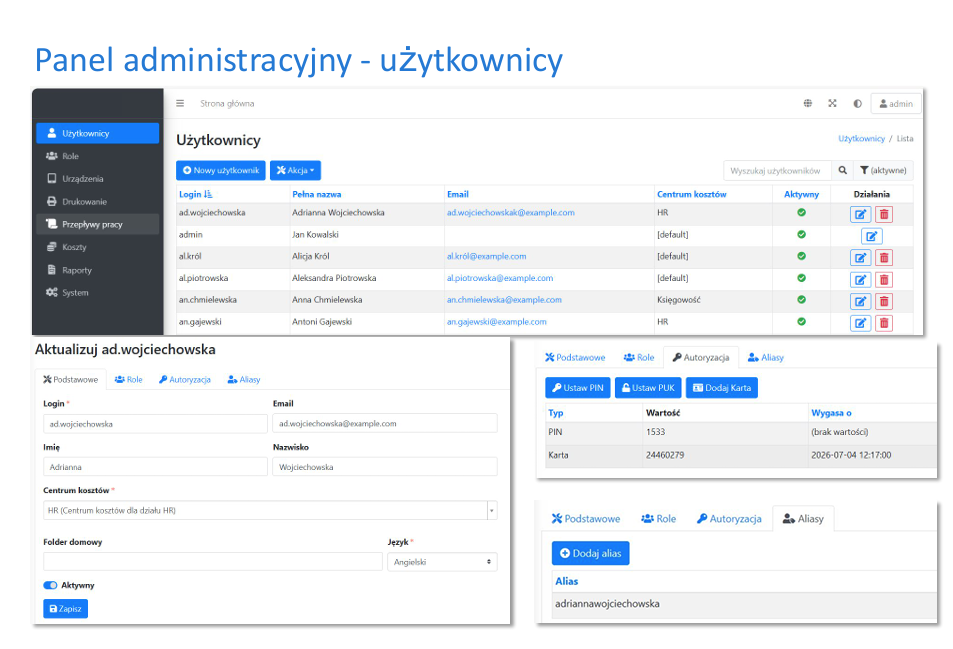Delete user al.król with the trash icon

click(x=884, y=258)
